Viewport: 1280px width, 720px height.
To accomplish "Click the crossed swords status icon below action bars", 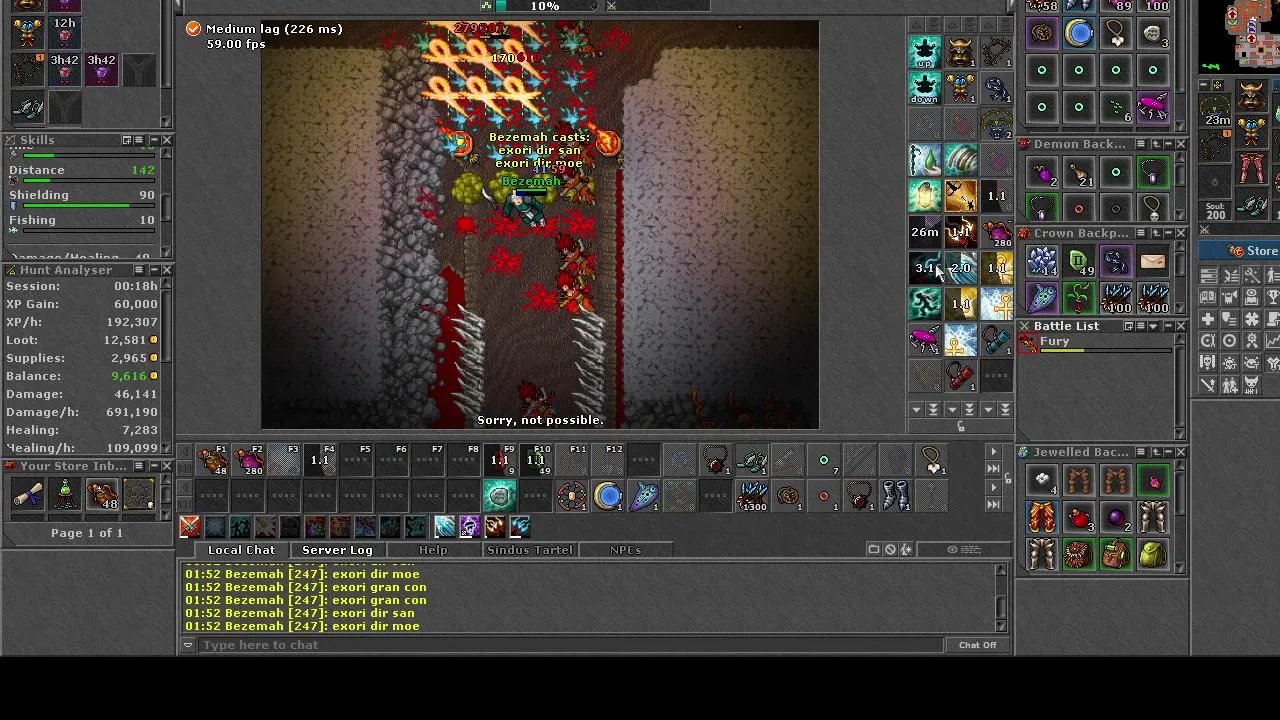I will click(190, 527).
